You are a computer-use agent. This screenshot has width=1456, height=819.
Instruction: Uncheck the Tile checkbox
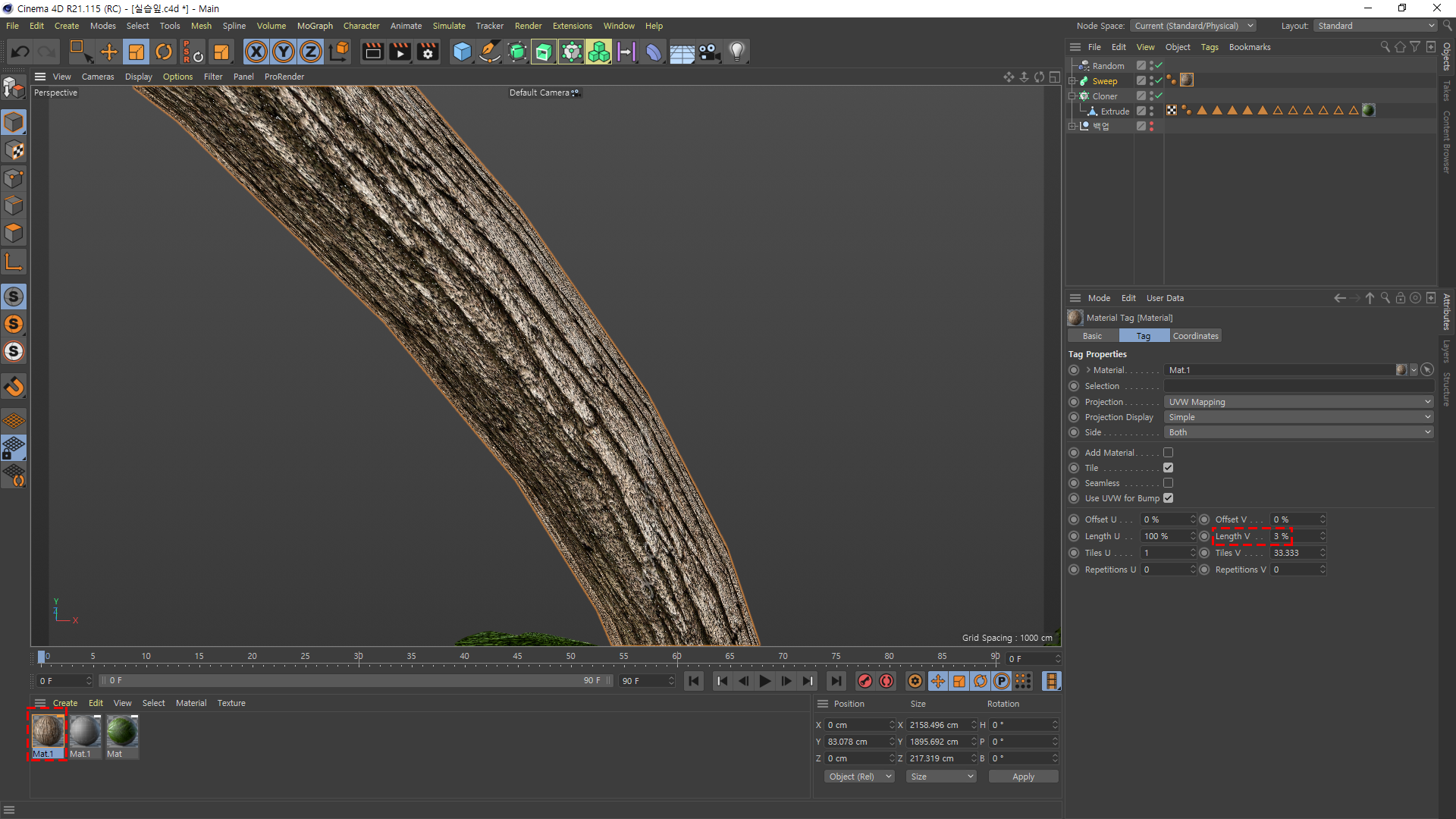[x=1168, y=468]
